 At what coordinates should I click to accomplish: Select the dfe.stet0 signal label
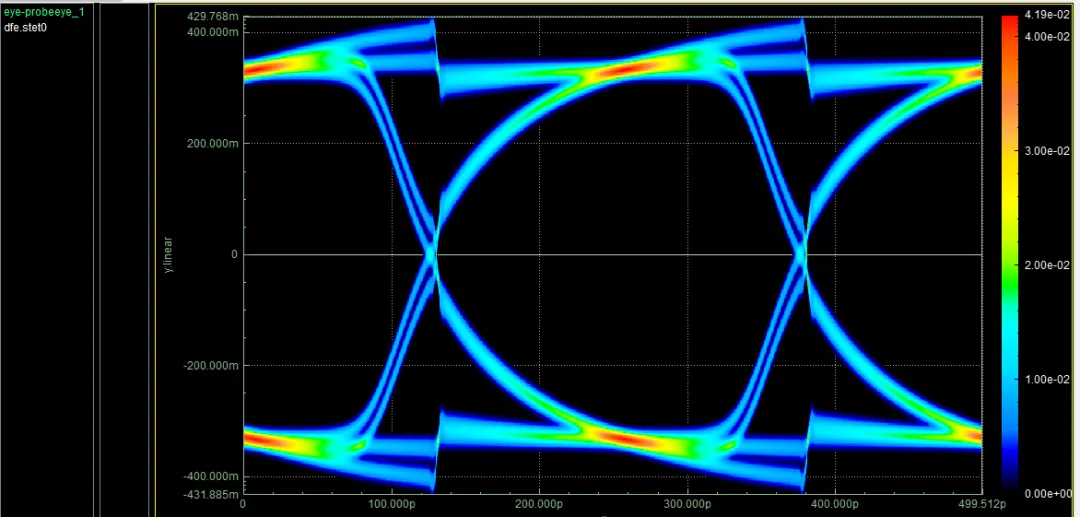(x=25, y=28)
